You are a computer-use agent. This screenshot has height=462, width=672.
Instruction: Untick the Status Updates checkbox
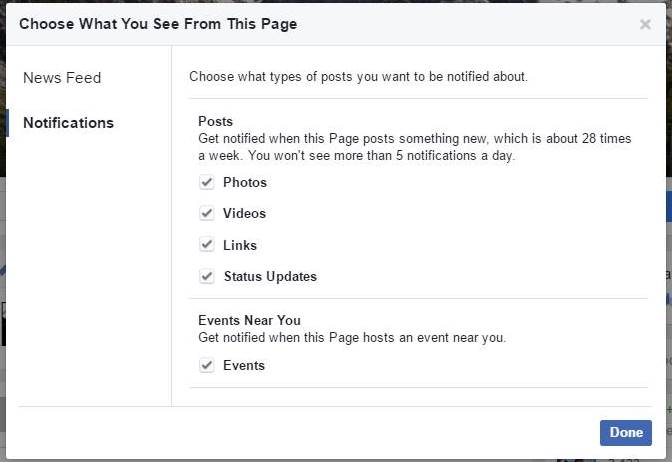coord(207,276)
